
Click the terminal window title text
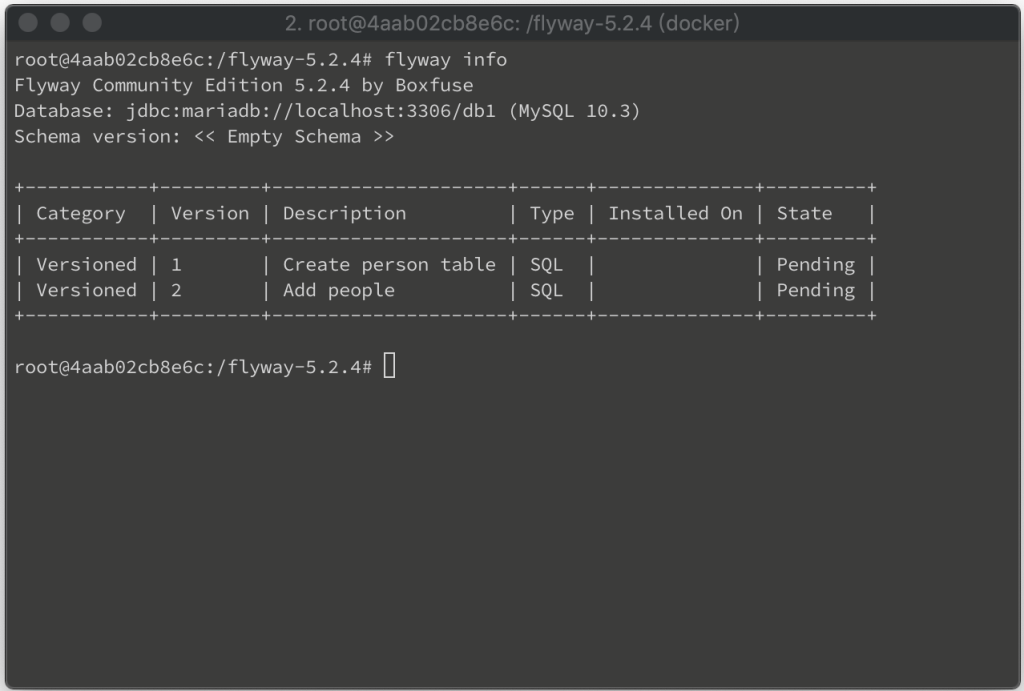coord(512,24)
